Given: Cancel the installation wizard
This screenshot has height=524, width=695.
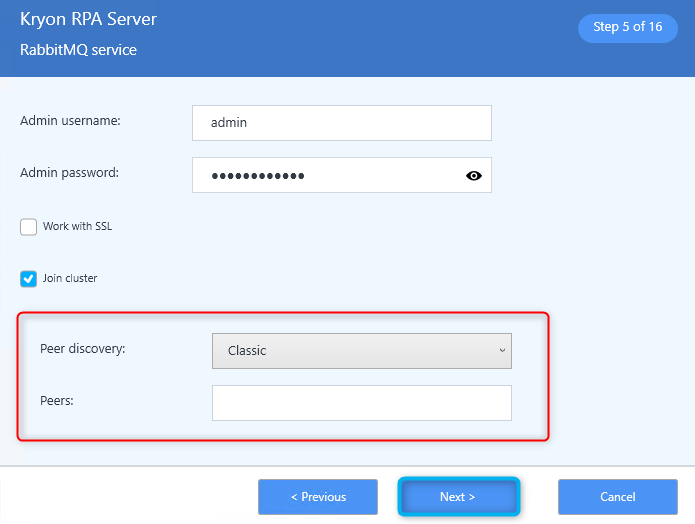Looking at the screenshot, I should click(617, 497).
